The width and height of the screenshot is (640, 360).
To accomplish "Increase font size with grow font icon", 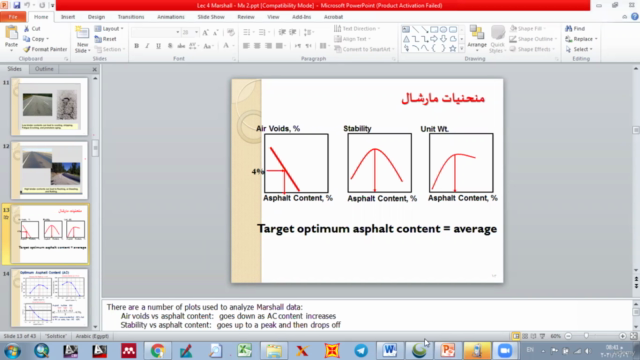I will pyautogui.click(x=205, y=32).
